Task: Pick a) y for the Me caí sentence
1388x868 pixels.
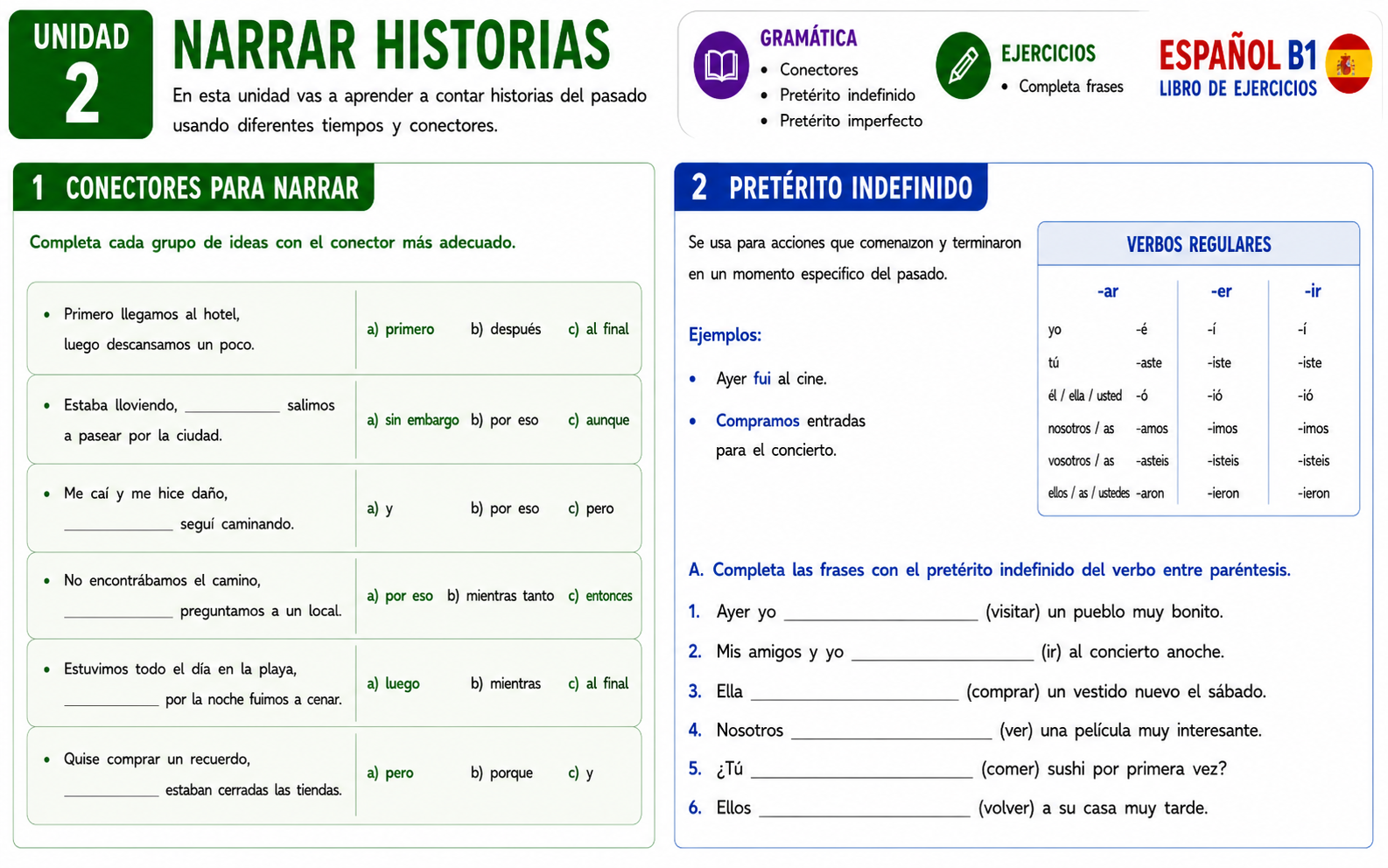Action: point(380,508)
